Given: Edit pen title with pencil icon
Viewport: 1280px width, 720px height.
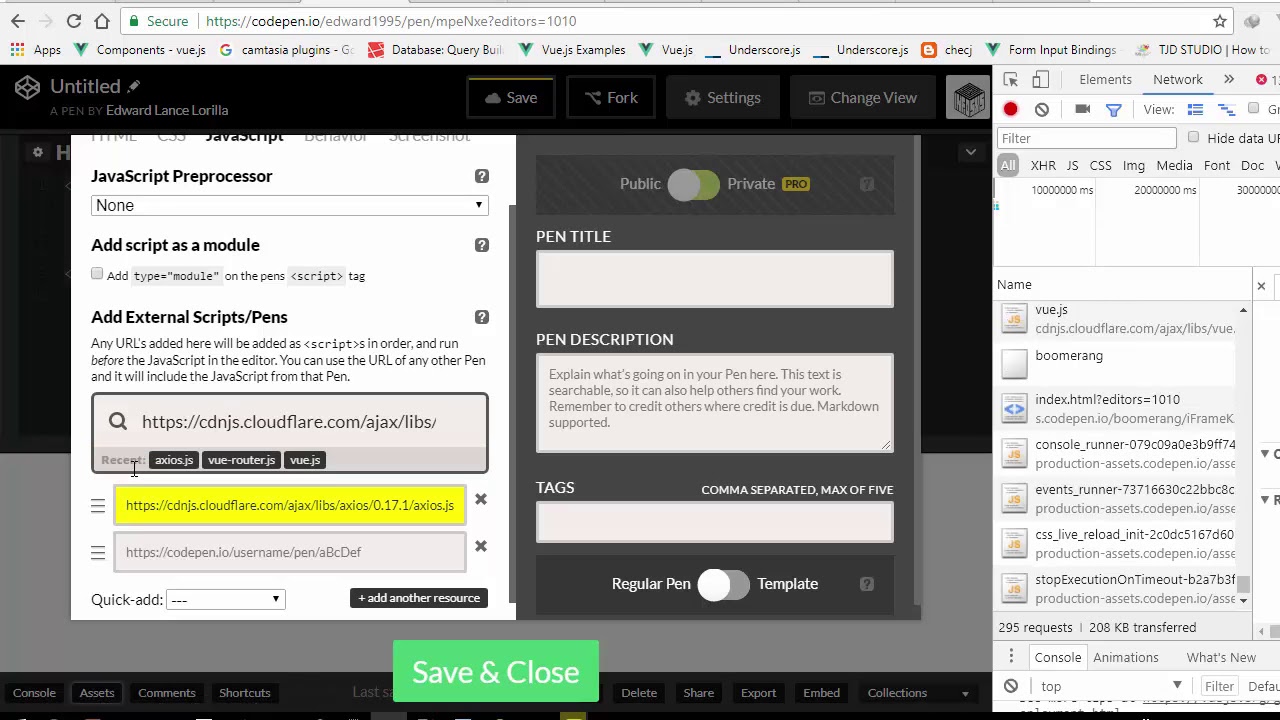Looking at the screenshot, I should click(133, 87).
